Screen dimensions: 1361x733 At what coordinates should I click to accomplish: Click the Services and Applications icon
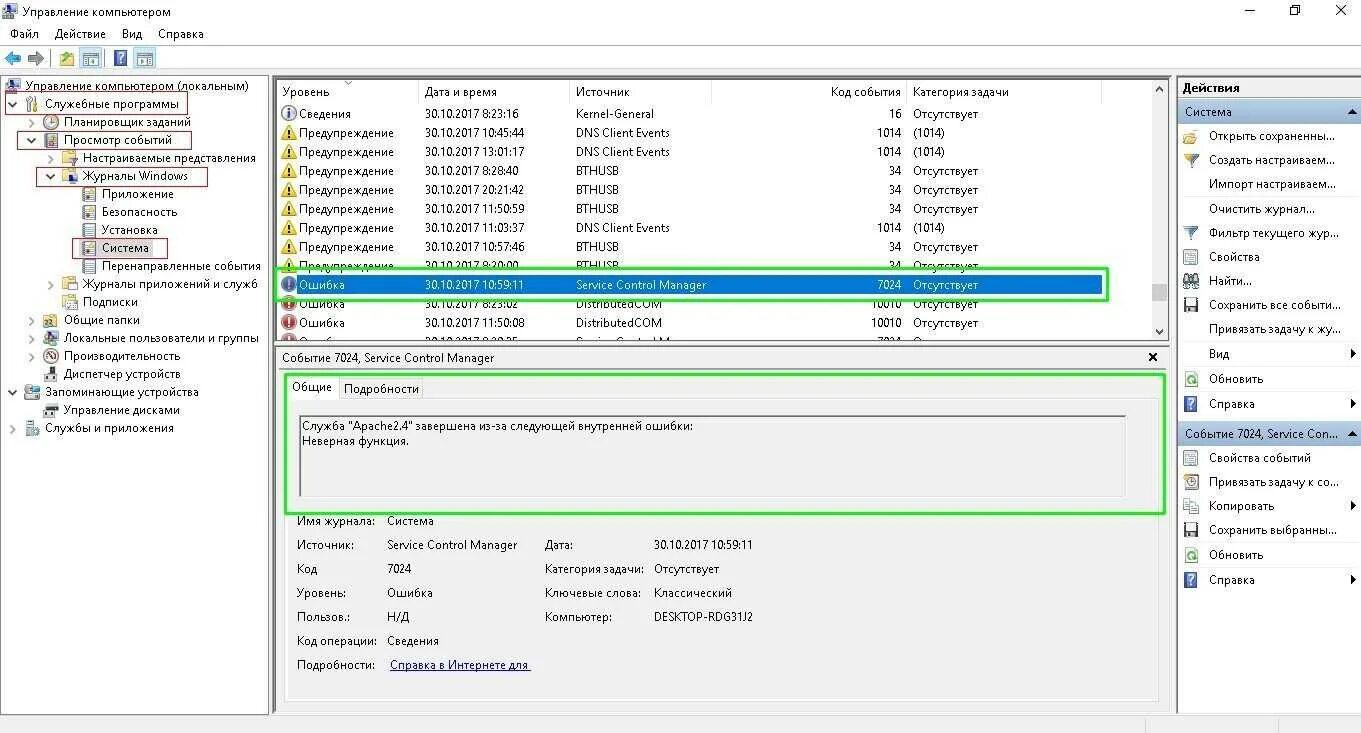pyautogui.click(x=32, y=428)
